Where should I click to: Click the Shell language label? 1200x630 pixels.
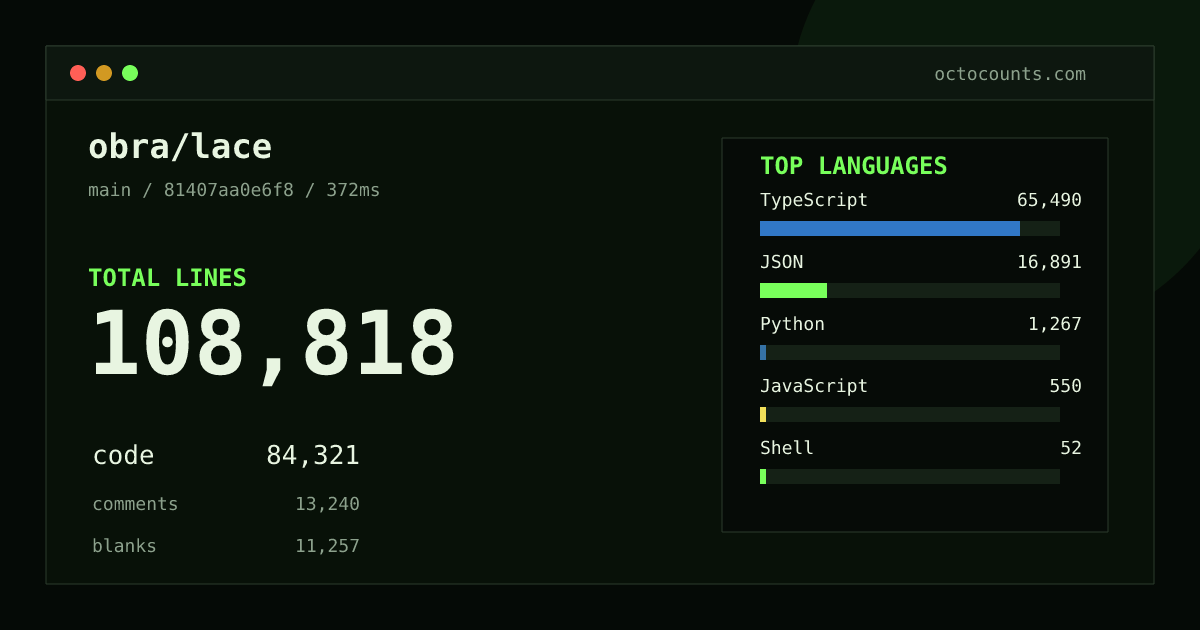787,448
